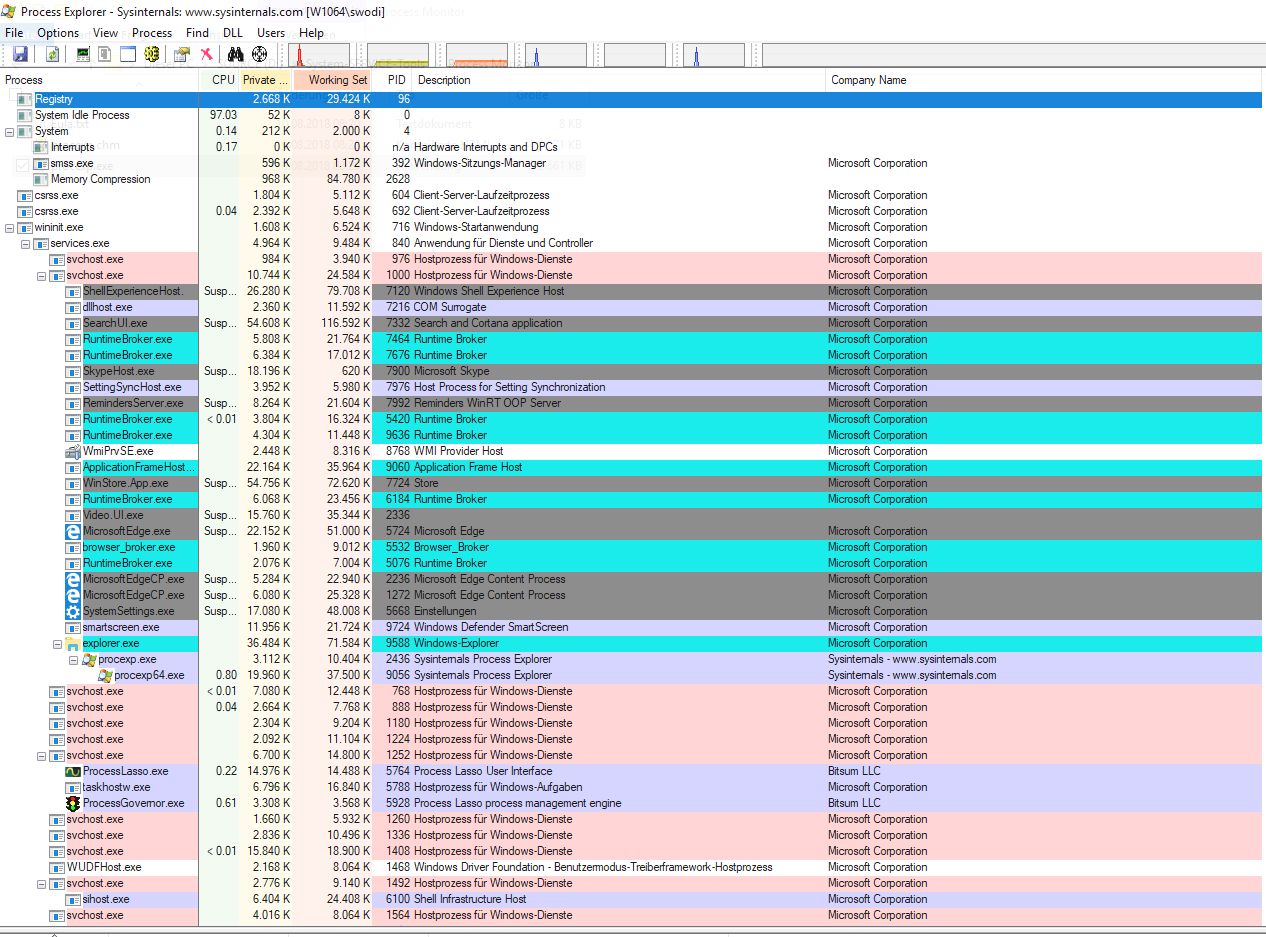Open the Process menu
The width and height of the screenshot is (1266, 937).
click(152, 33)
